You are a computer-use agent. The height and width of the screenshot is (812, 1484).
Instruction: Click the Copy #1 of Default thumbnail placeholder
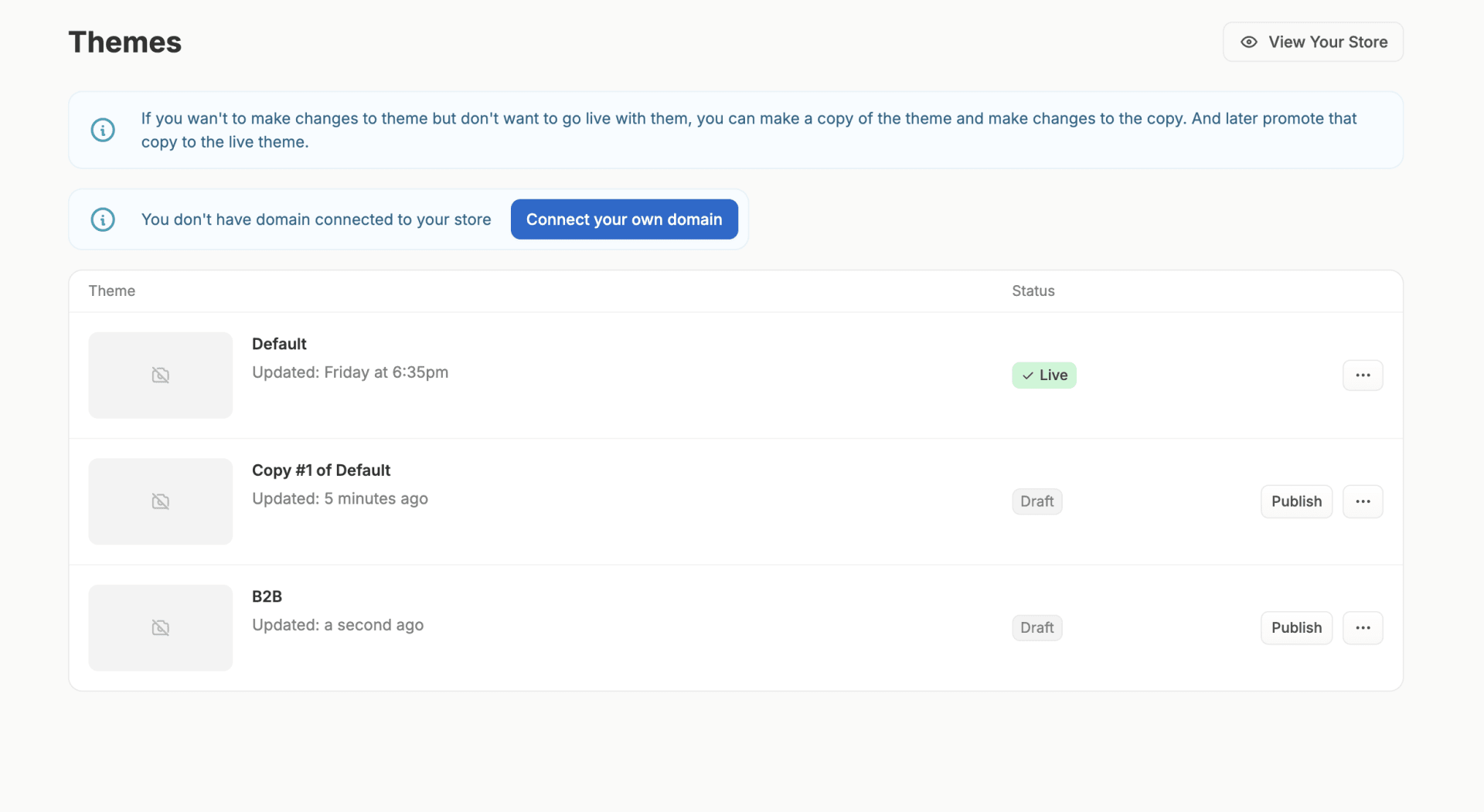point(161,501)
